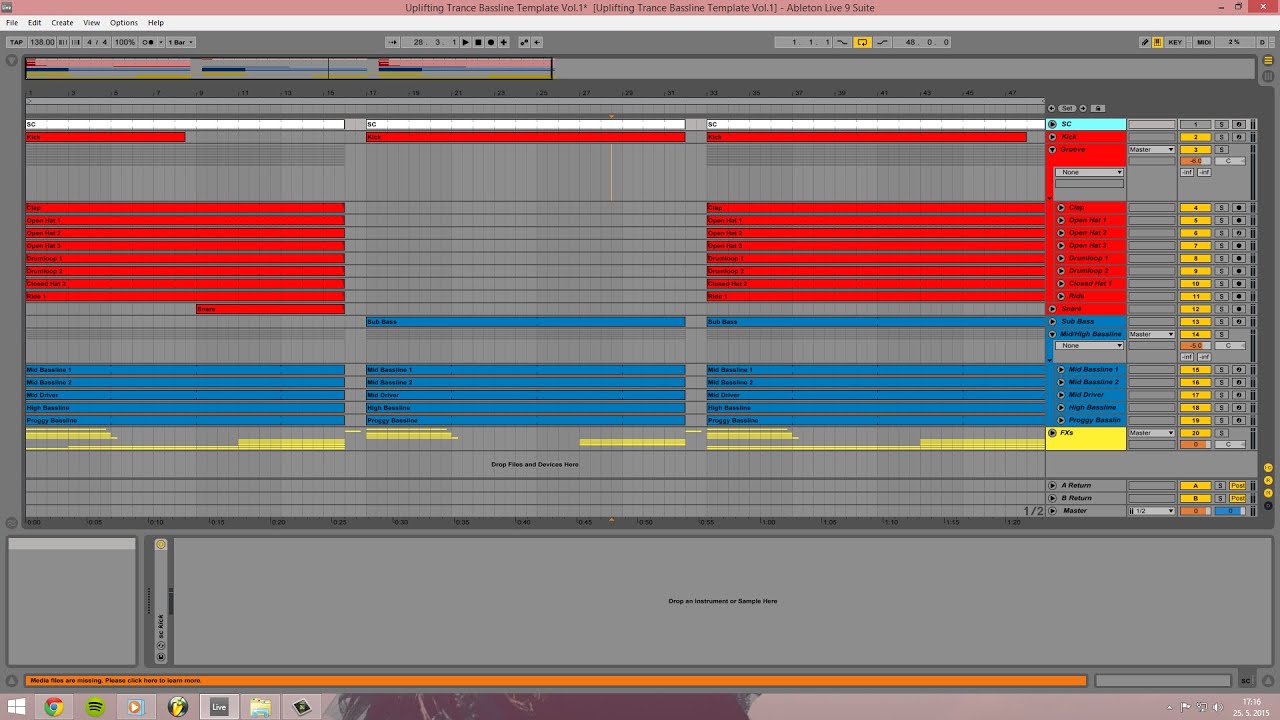1280x720 pixels.
Task: Click the TAP tempo button
Action: point(16,42)
